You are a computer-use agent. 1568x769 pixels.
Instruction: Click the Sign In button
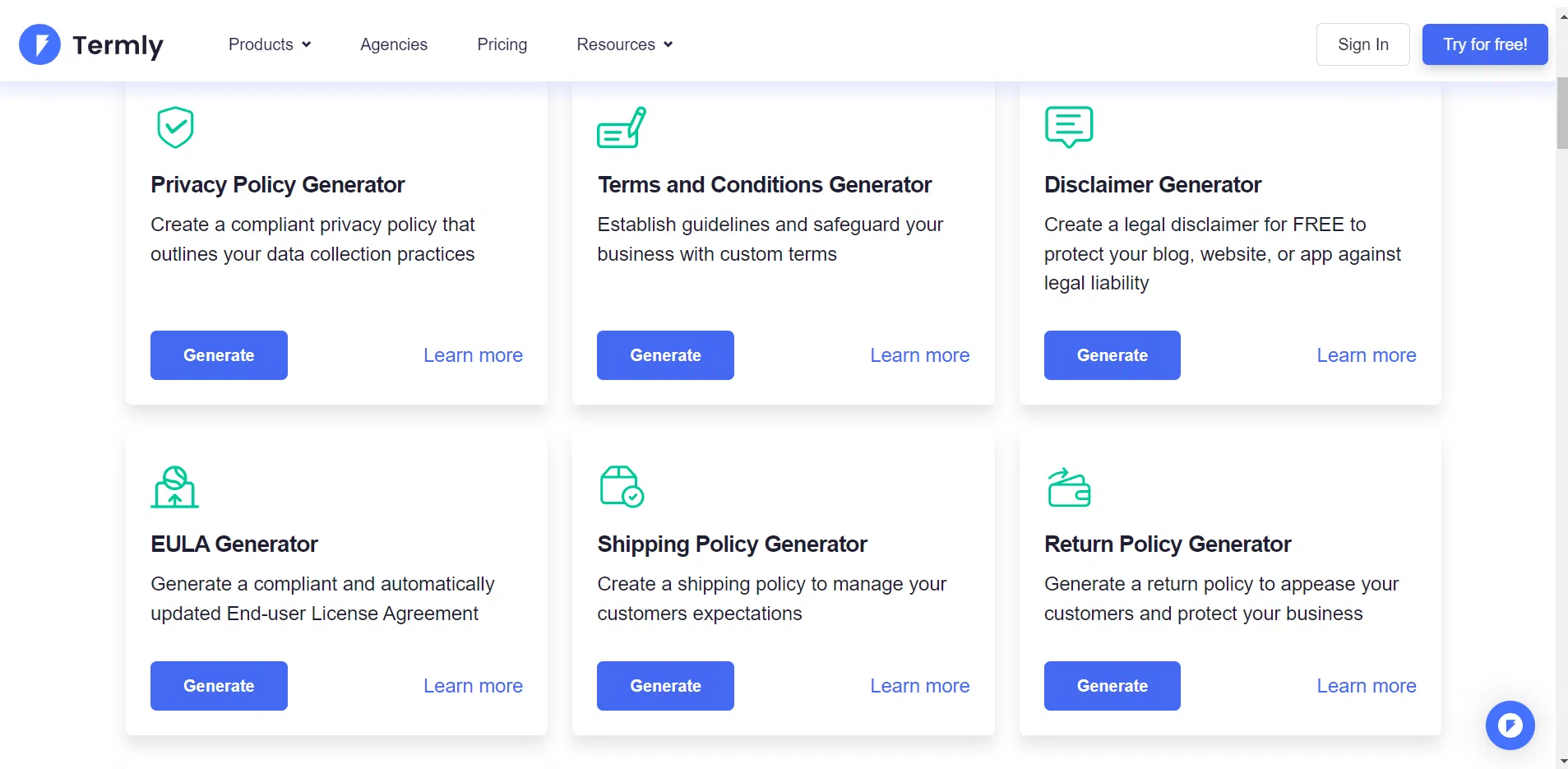(x=1362, y=44)
